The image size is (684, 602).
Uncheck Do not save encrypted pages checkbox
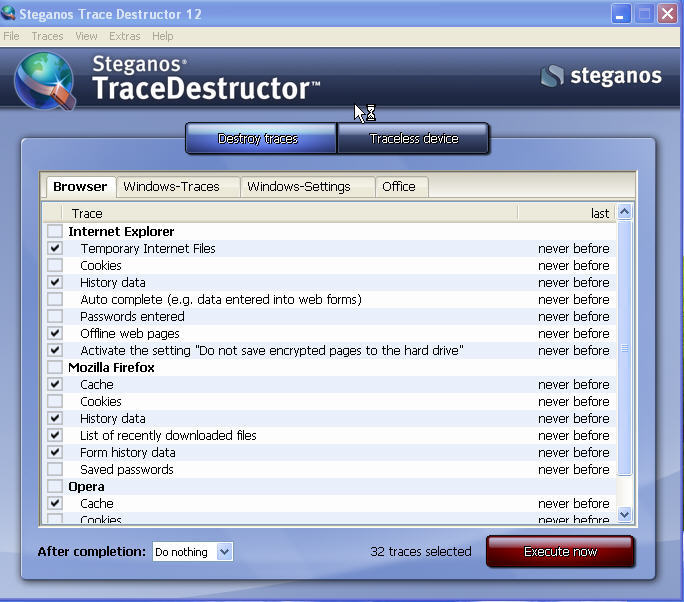pyautogui.click(x=55, y=350)
